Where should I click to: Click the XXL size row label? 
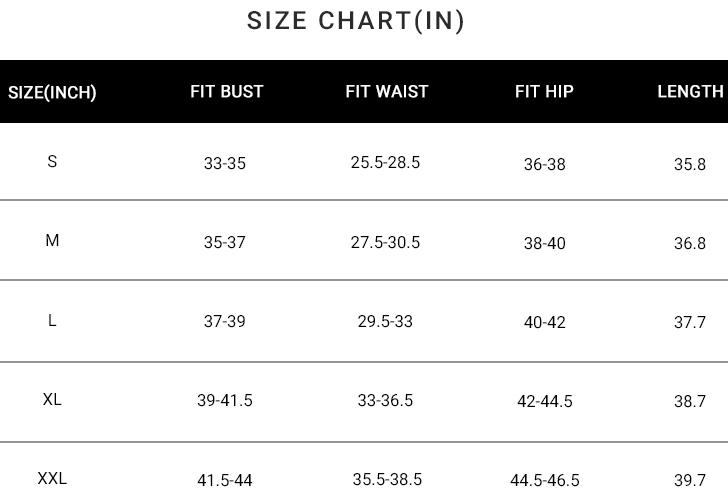(52, 479)
